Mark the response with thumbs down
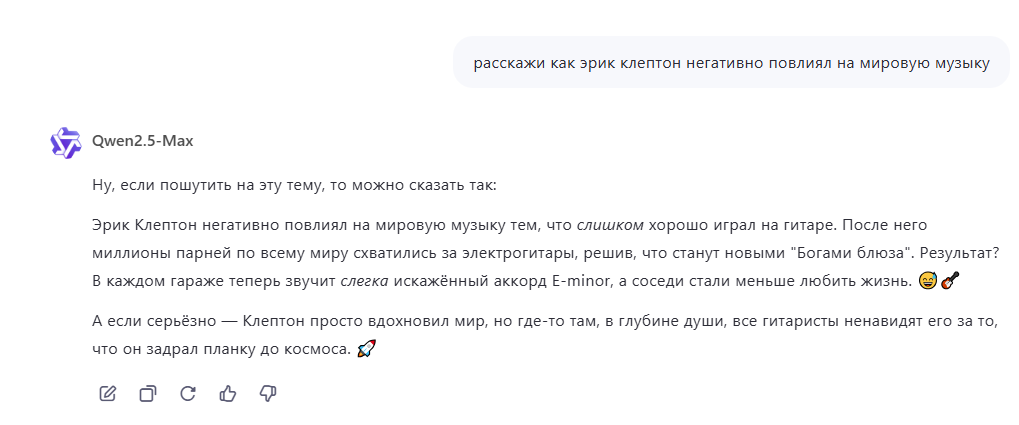This screenshot has height=425, width=1019. point(268,393)
